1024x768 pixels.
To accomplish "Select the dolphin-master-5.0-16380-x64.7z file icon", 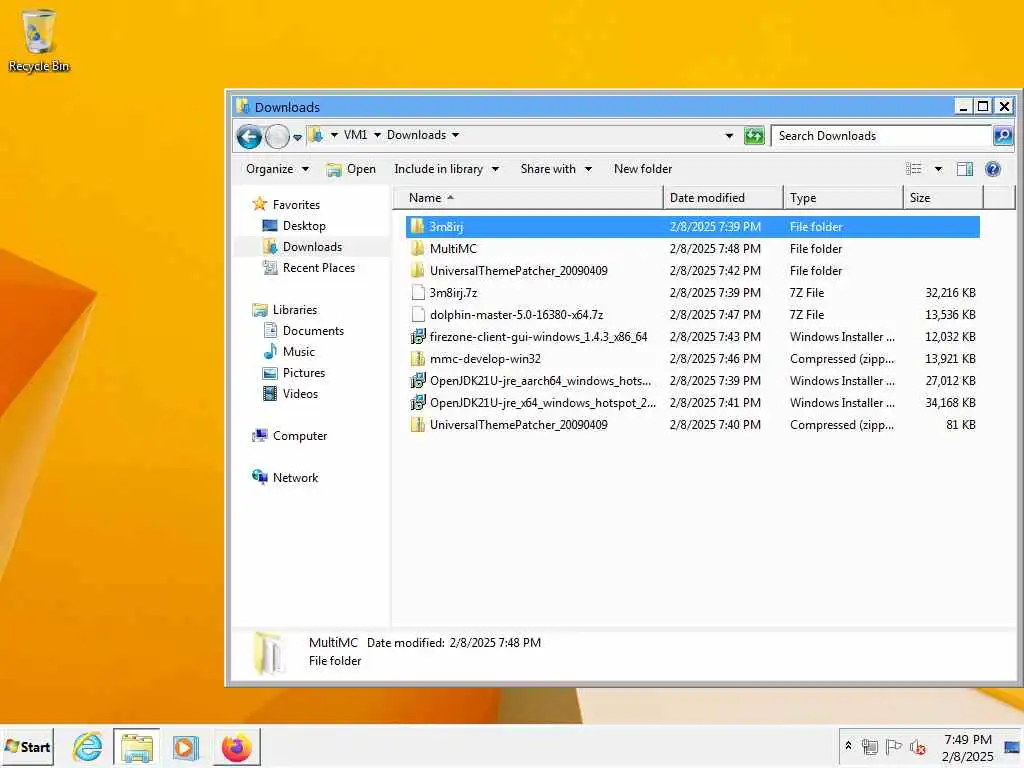I will pos(418,315).
